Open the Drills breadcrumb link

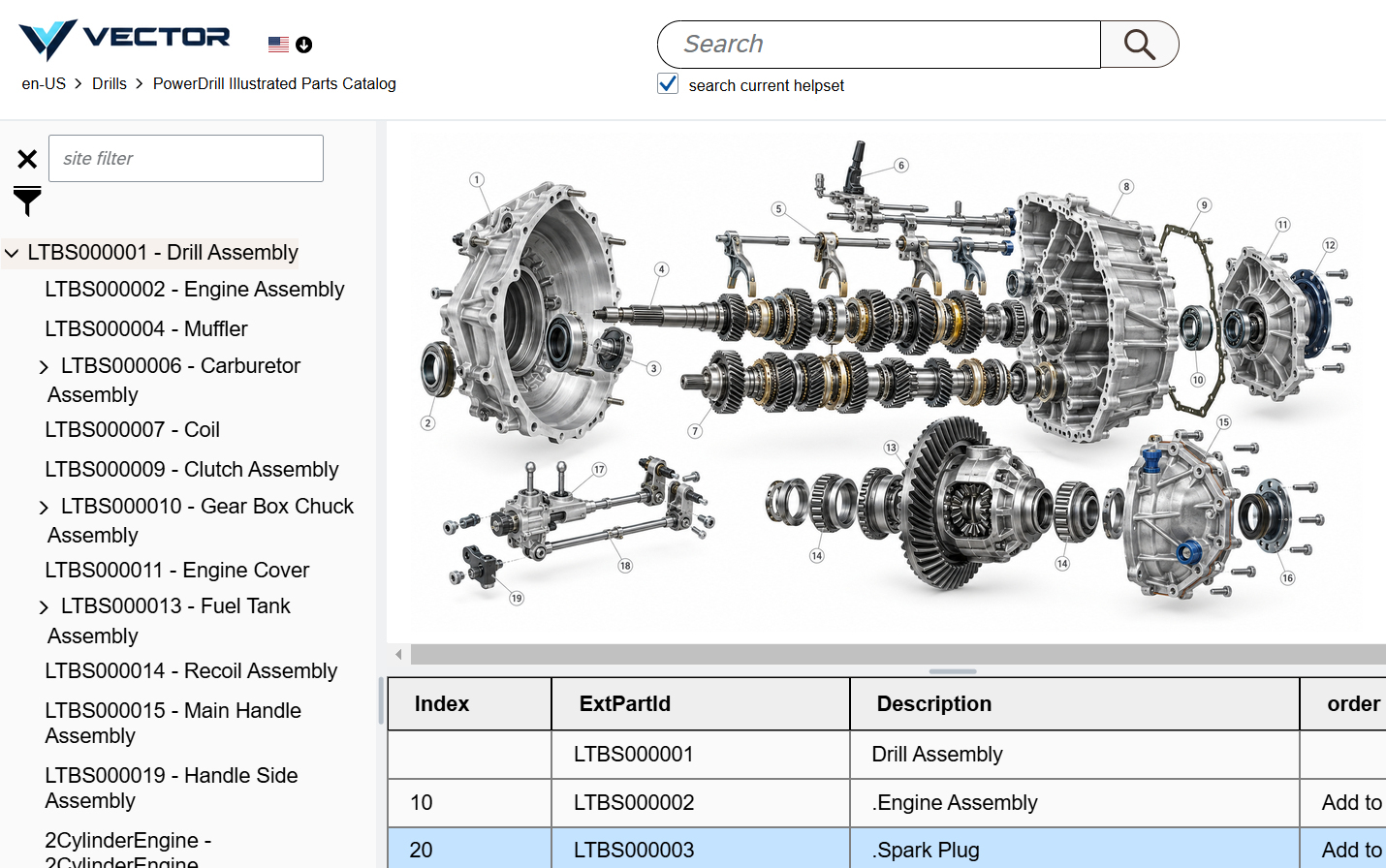110,83
